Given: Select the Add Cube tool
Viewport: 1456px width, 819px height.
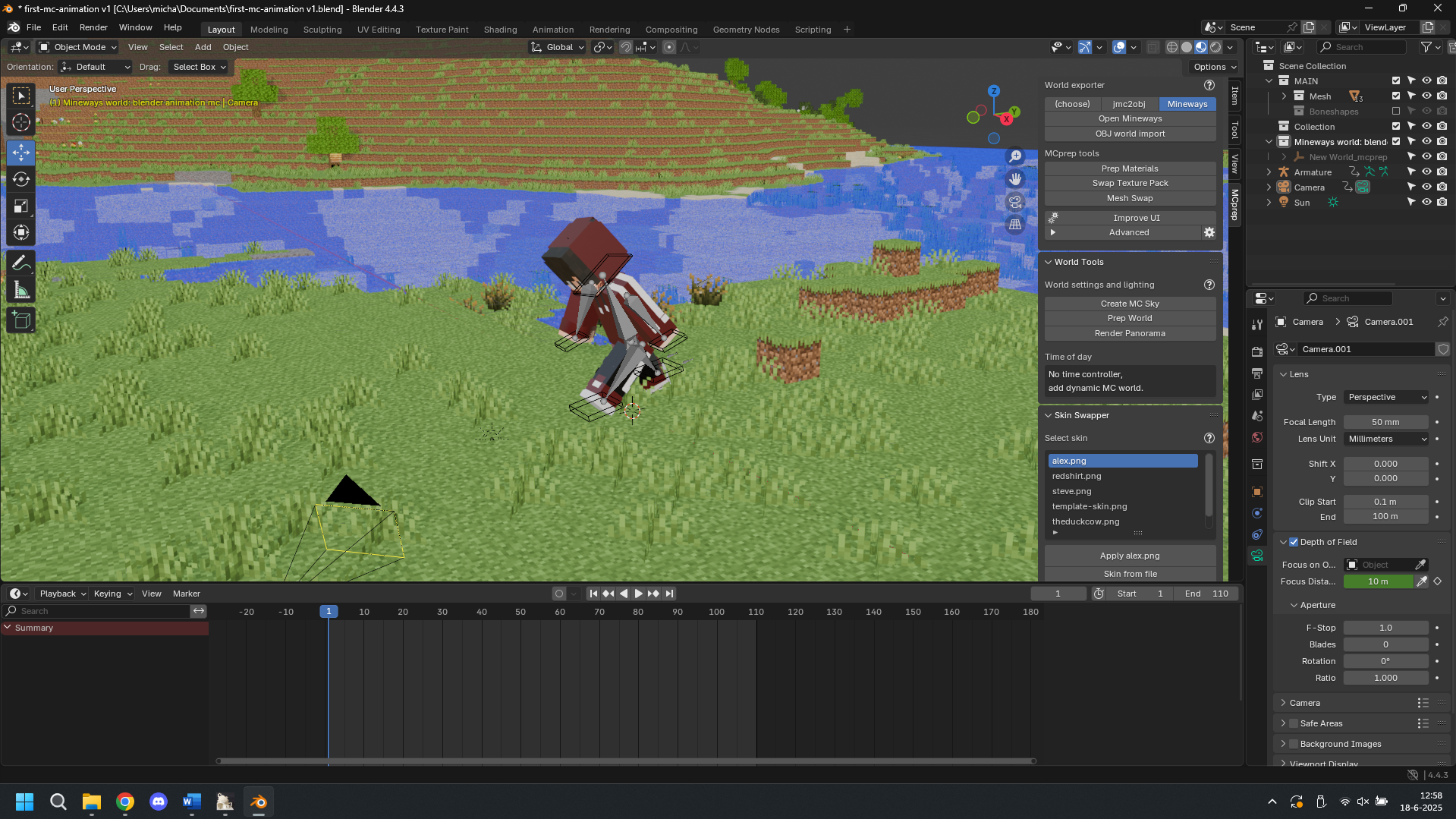Looking at the screenshot, I should pos(21,320).
